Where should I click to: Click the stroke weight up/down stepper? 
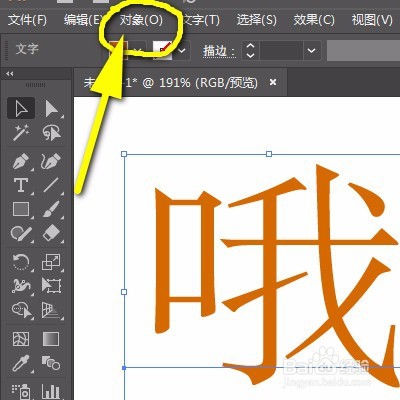pos(250,51)
